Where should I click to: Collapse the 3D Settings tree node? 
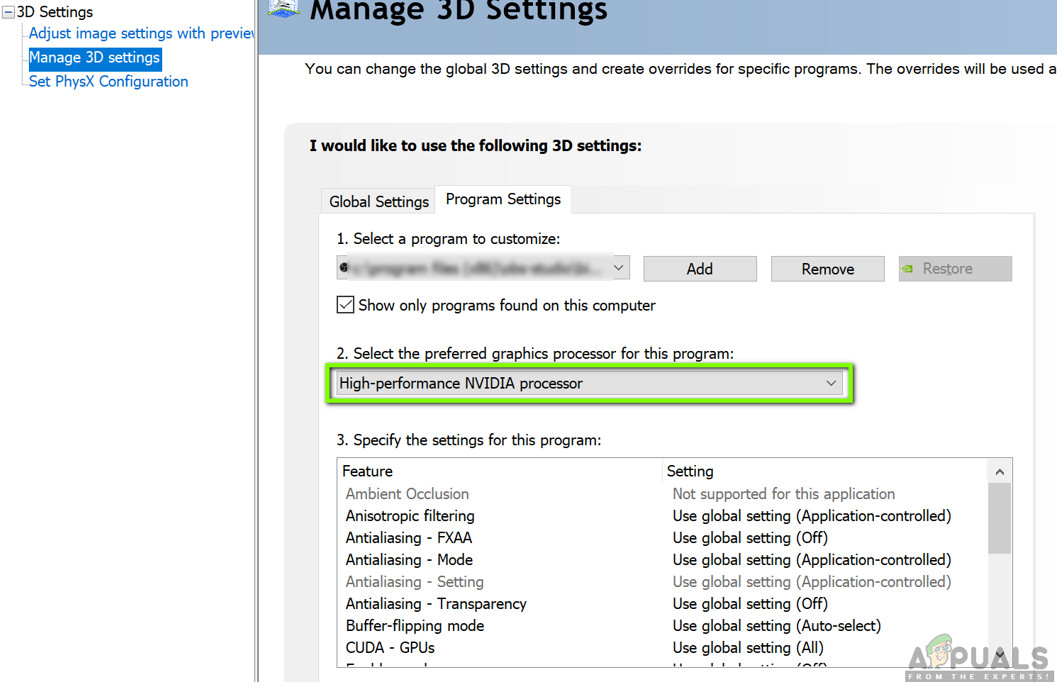click(x=8, y=11)
